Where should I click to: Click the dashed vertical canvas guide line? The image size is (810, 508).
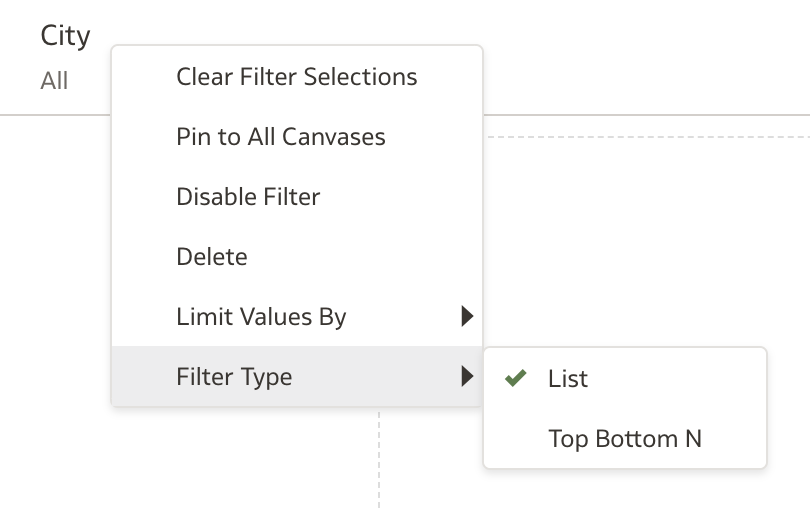[379, 460]
